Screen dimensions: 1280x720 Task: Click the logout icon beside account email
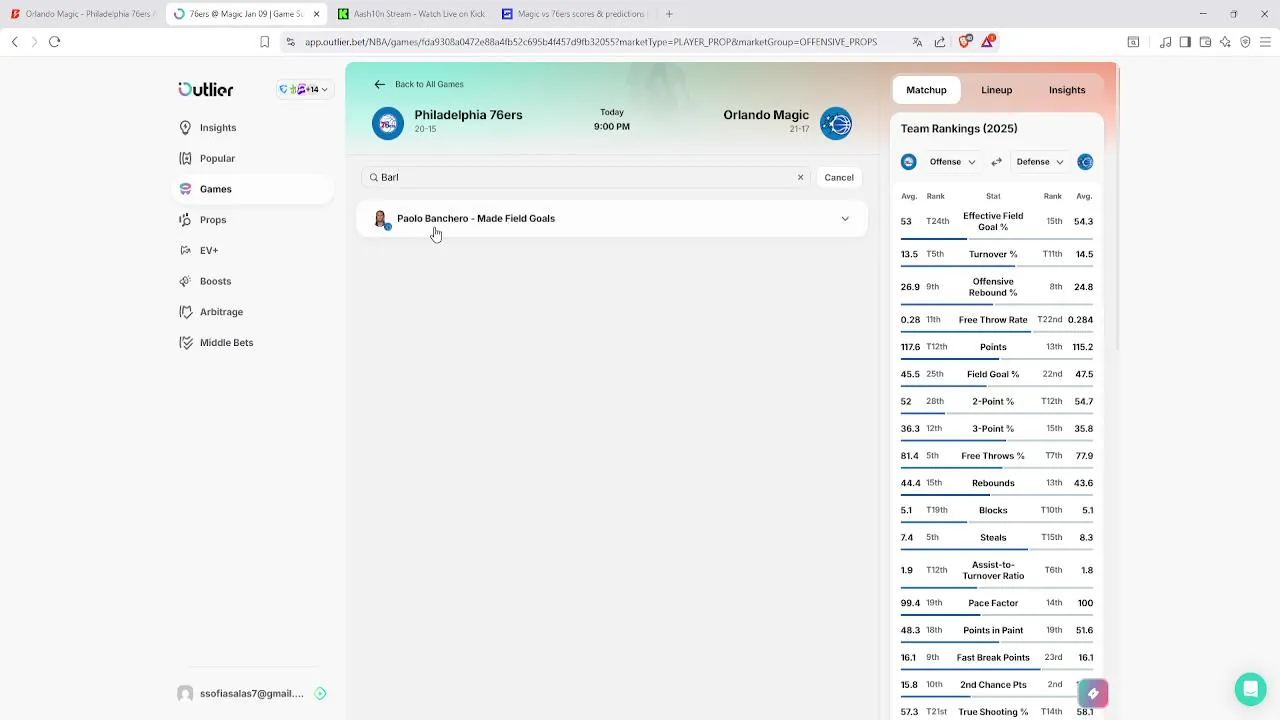[320, 693]
